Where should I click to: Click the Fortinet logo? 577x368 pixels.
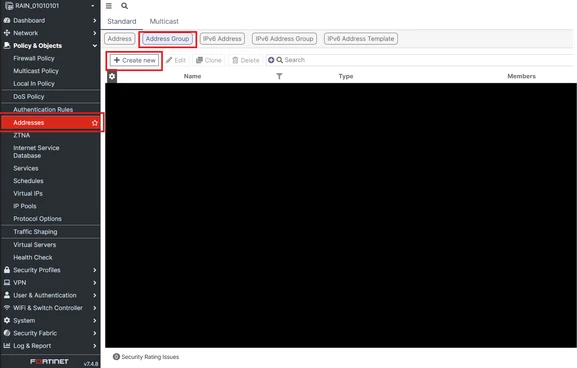[49, 361]
